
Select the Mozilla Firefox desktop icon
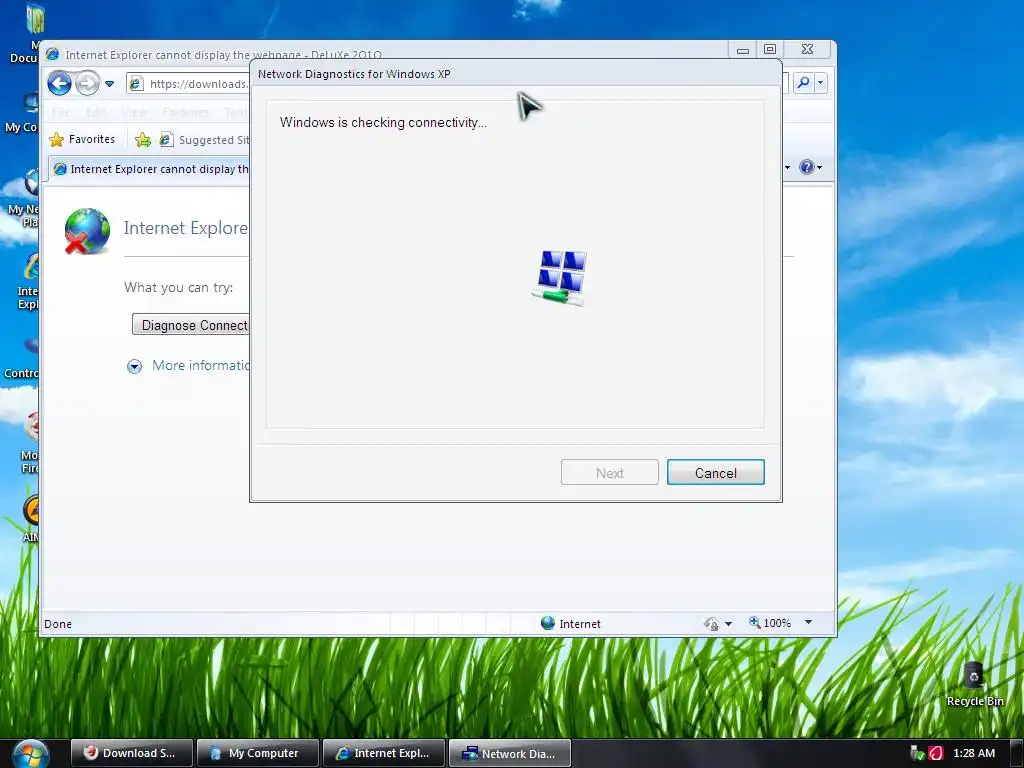click(x=30, y=442)
